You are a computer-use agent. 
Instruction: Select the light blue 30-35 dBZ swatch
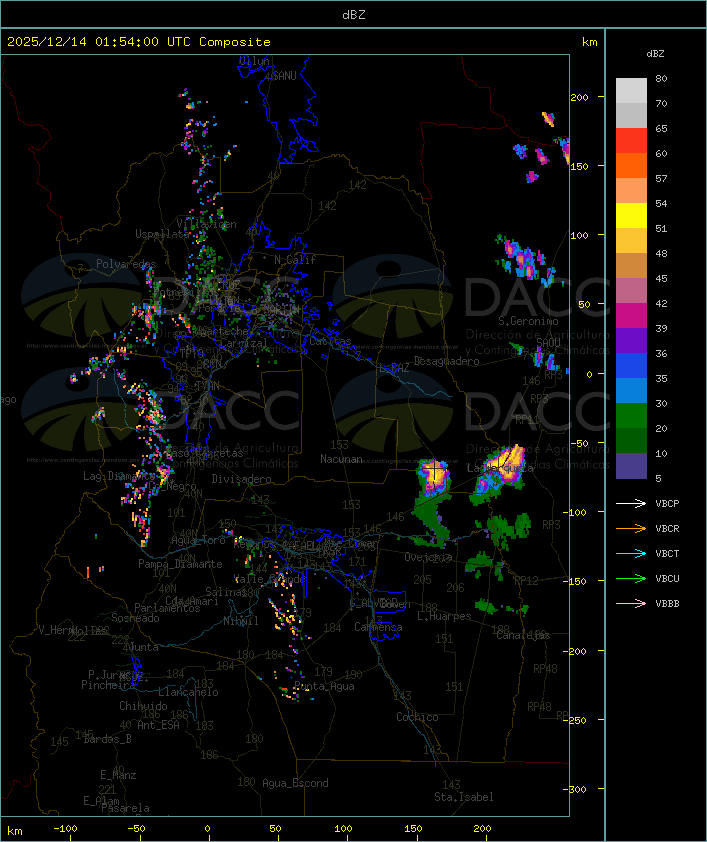coord(631,390)
